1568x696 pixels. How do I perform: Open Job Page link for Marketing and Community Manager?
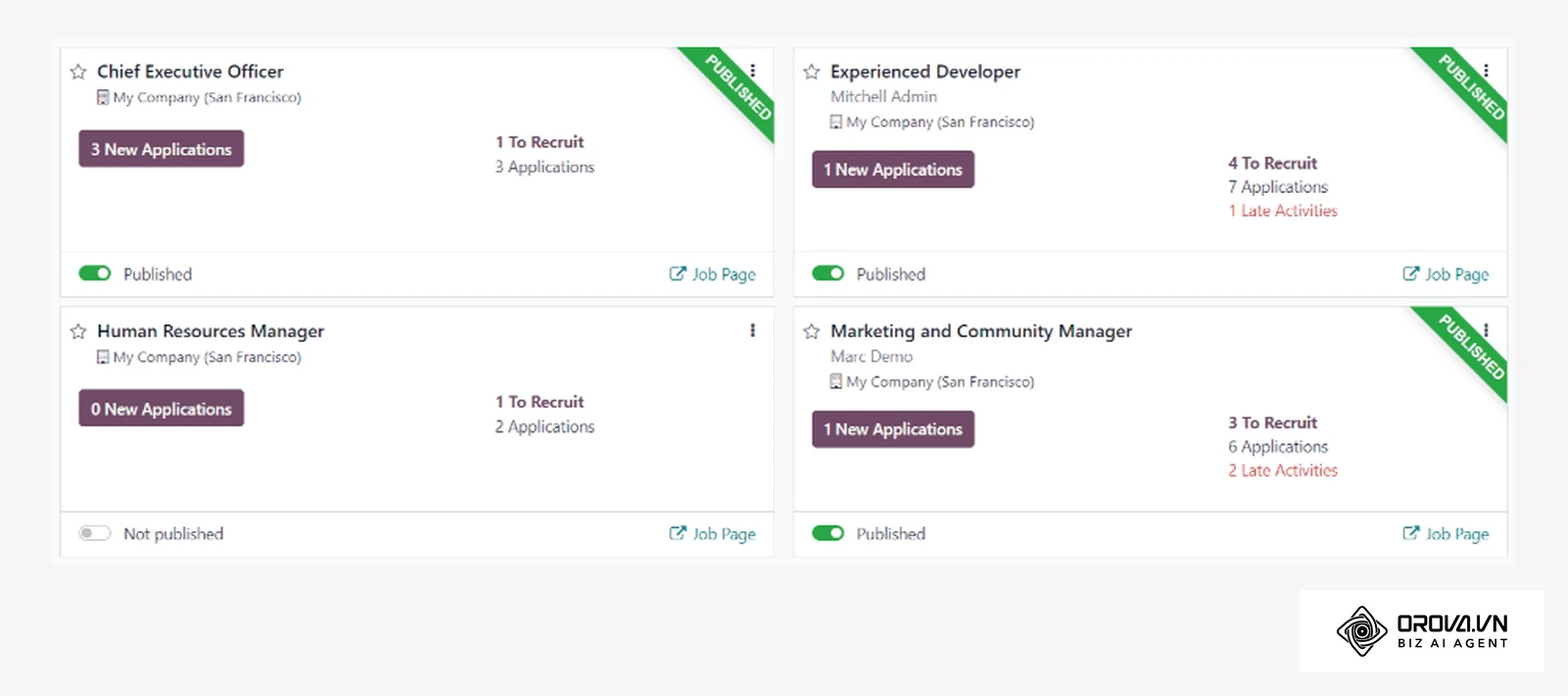coord(1445,534)
